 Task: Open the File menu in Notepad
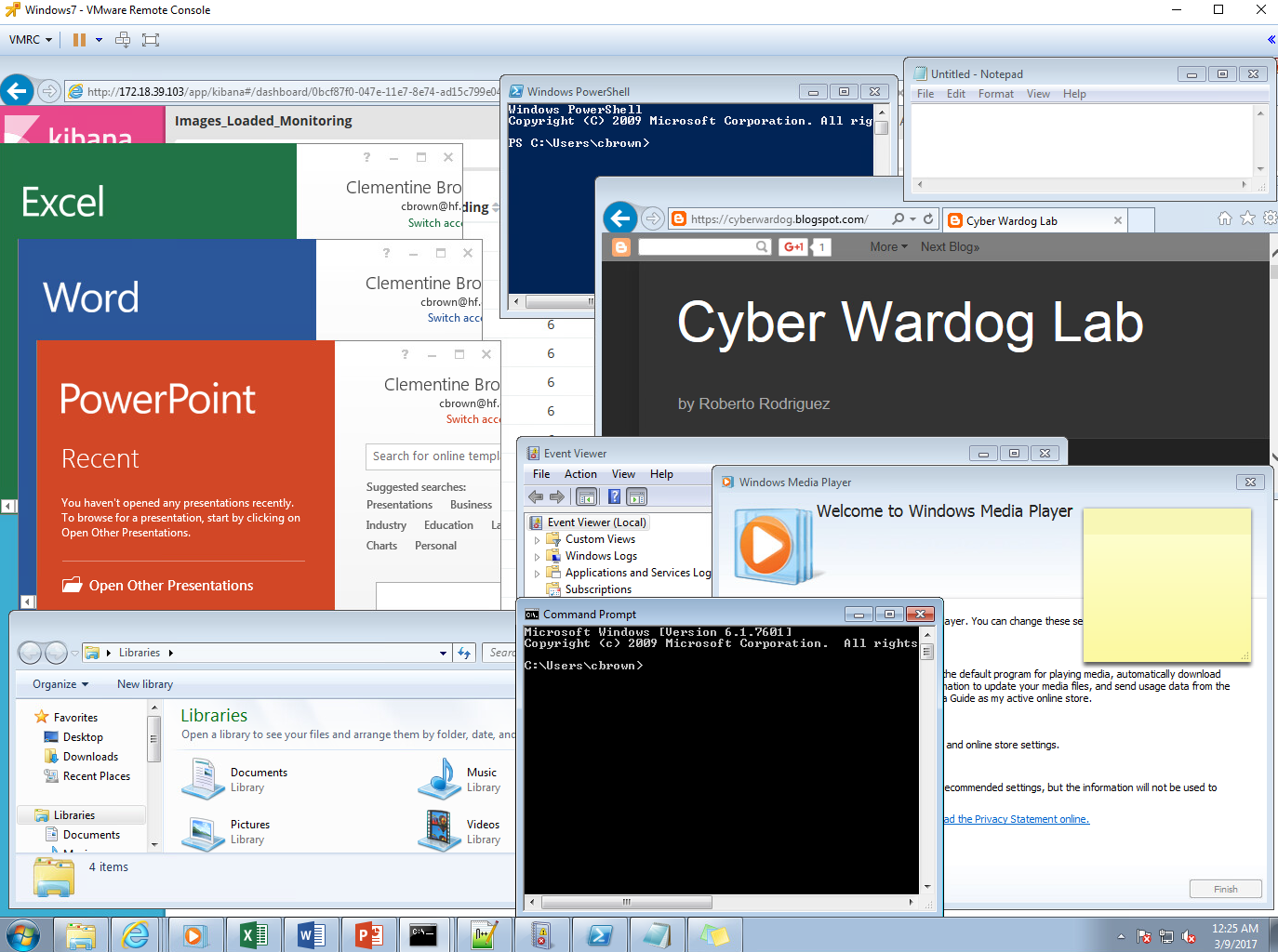tap(925, 94)
